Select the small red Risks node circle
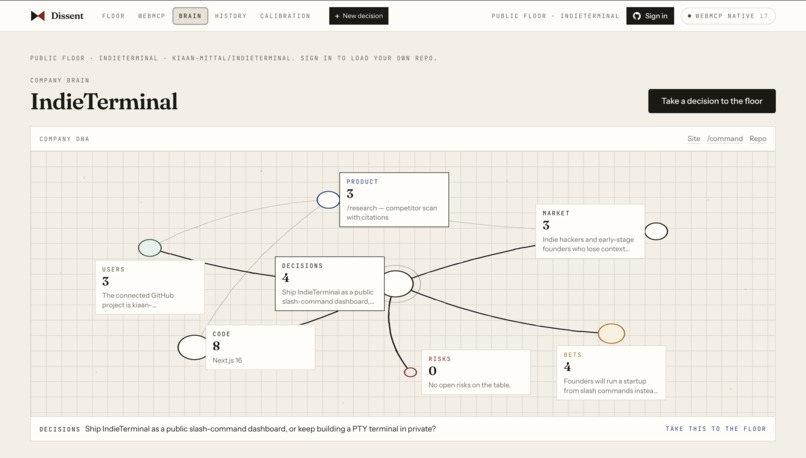This screenshot has height=458, width=806. 410,372
